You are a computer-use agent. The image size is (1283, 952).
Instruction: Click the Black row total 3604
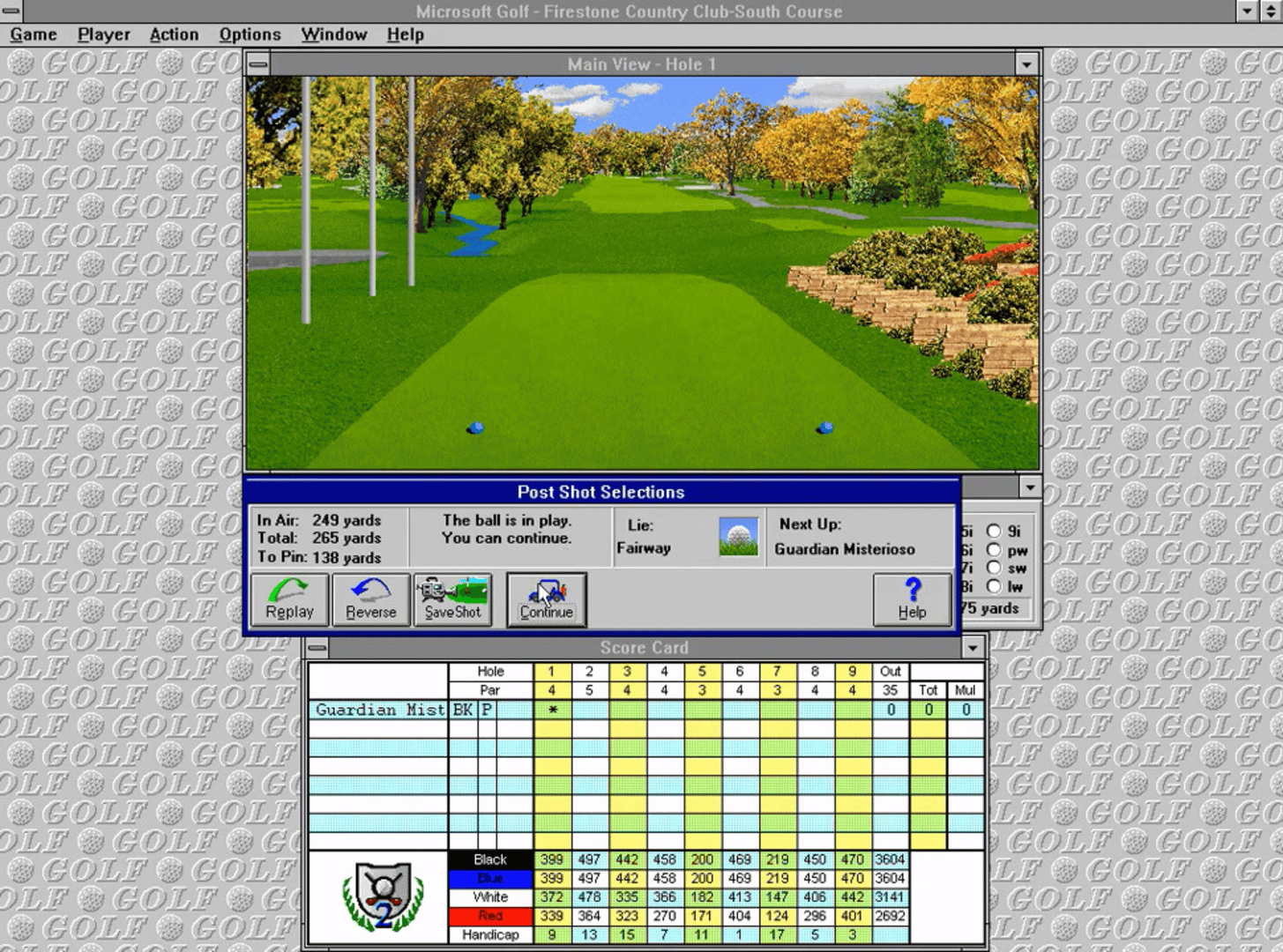tap(890, 859)
